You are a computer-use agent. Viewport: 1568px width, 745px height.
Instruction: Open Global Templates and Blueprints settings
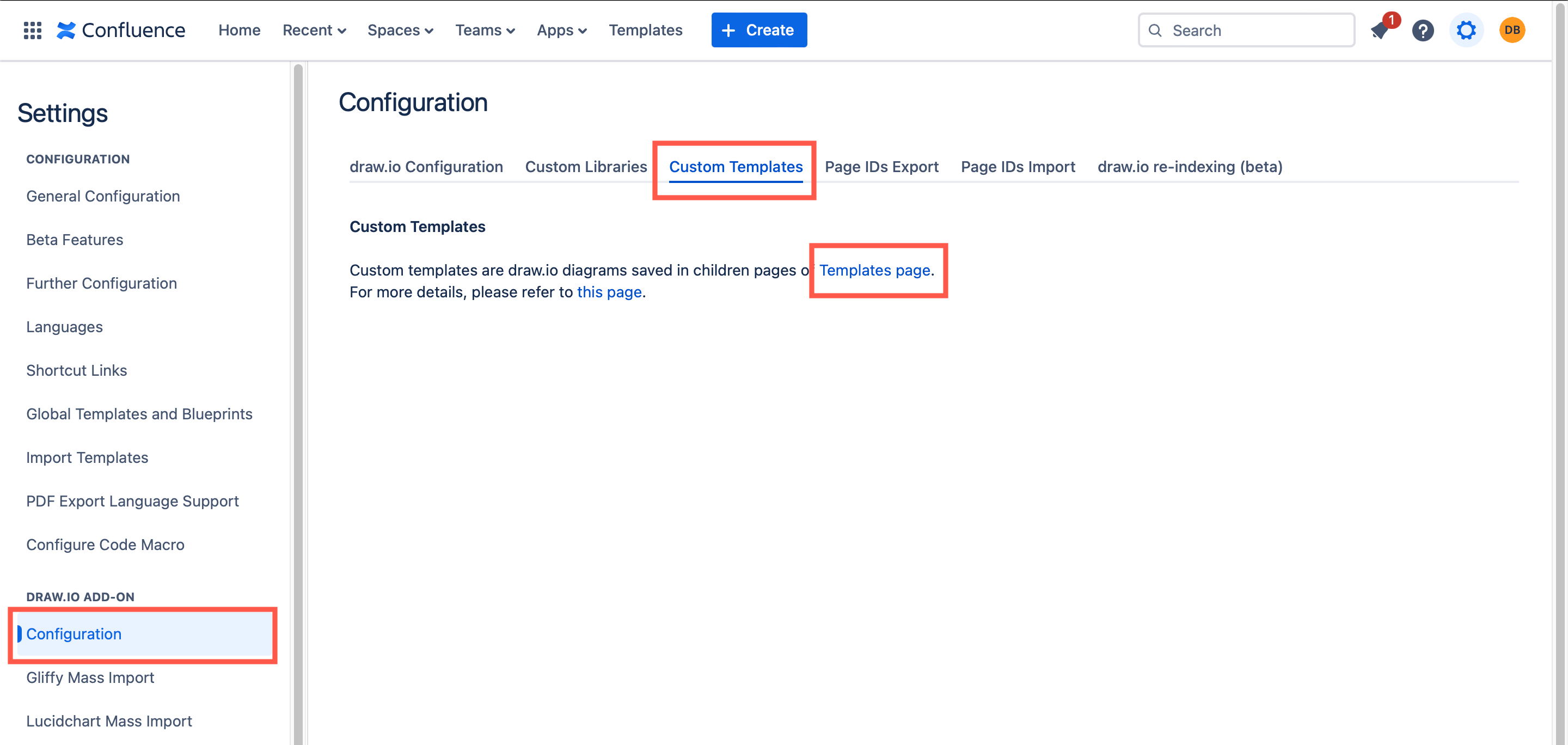[139, 414]
